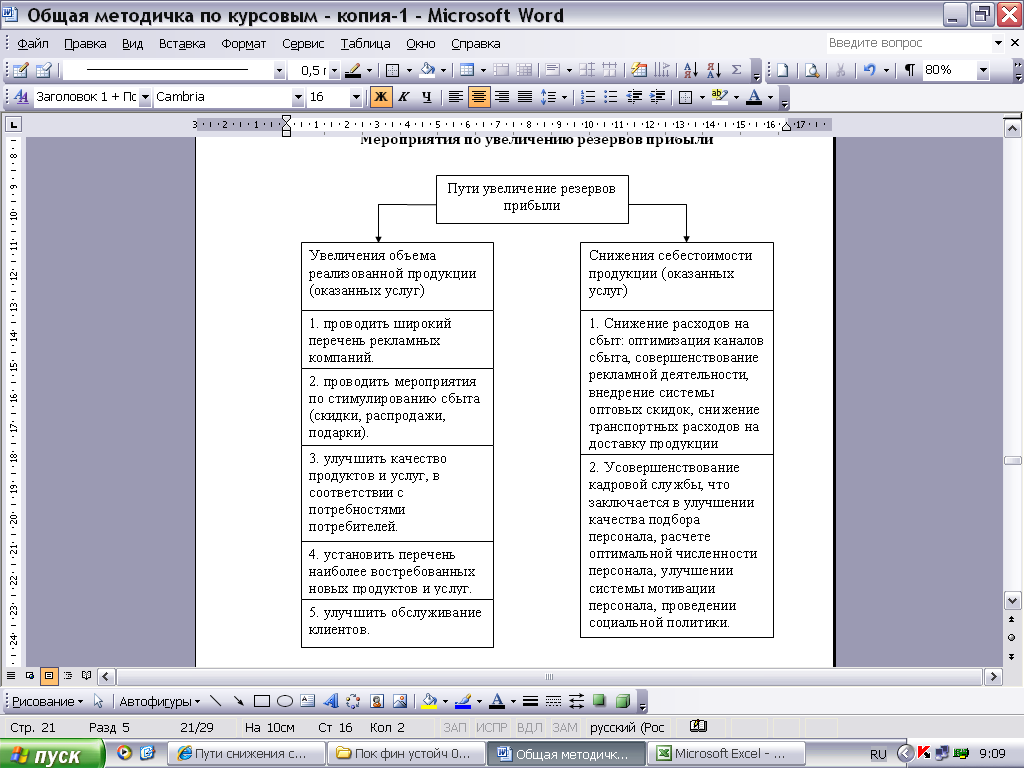Screen dimensions: 1024x768
Task: Click Sort Ascending icon
Action: (x=690, y=70)
